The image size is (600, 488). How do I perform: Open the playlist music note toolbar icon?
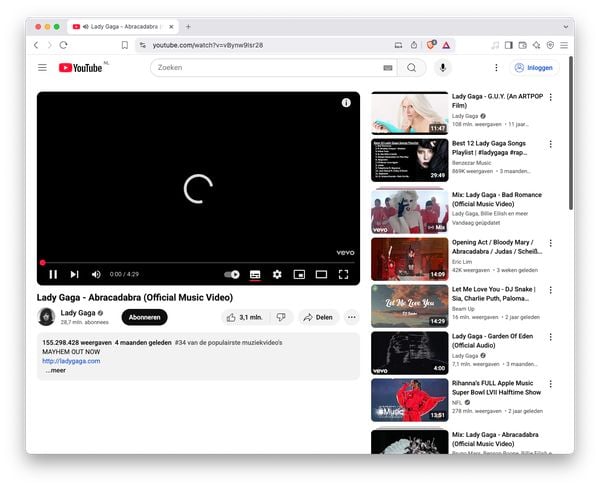495,45
